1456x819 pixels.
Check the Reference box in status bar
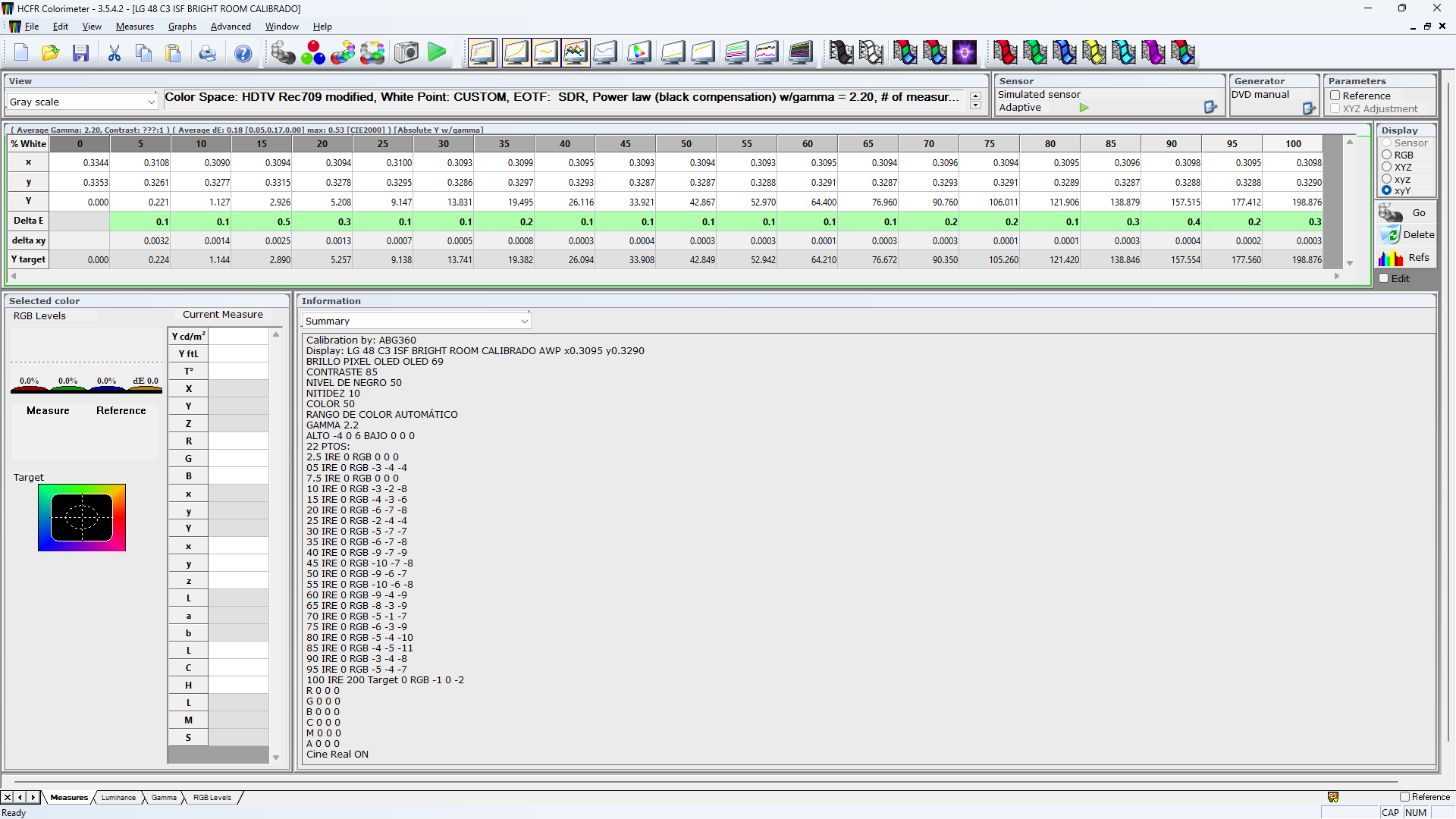(x=1404, y=797)
